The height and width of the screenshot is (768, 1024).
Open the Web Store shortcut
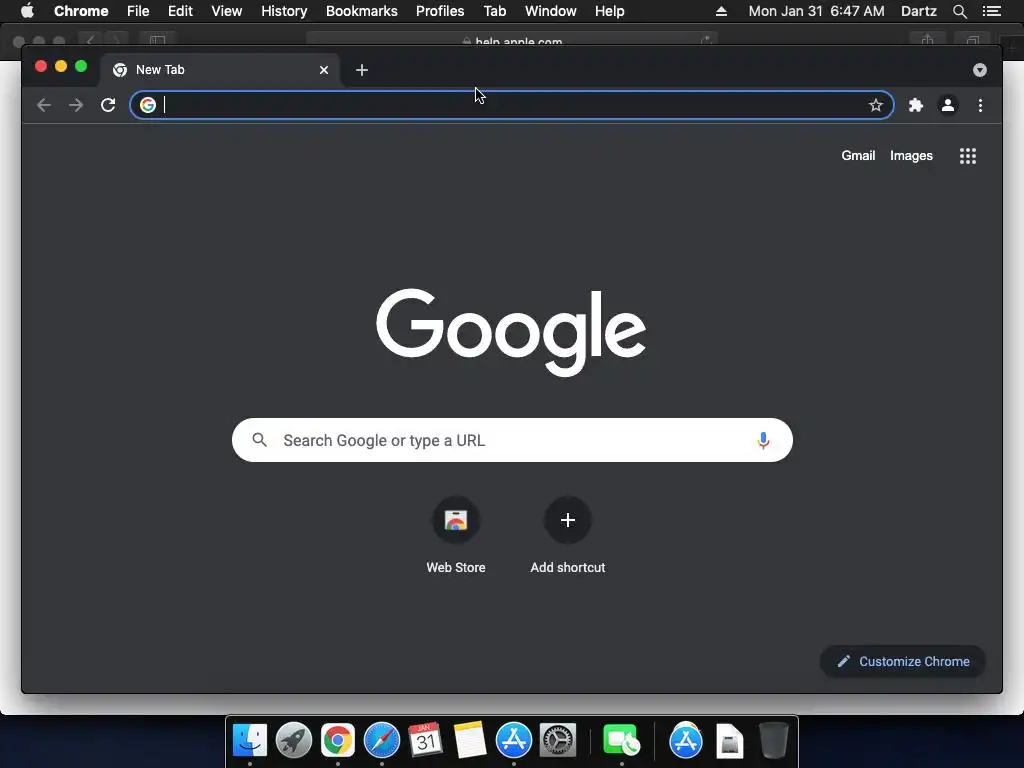[x=456, y=536]
